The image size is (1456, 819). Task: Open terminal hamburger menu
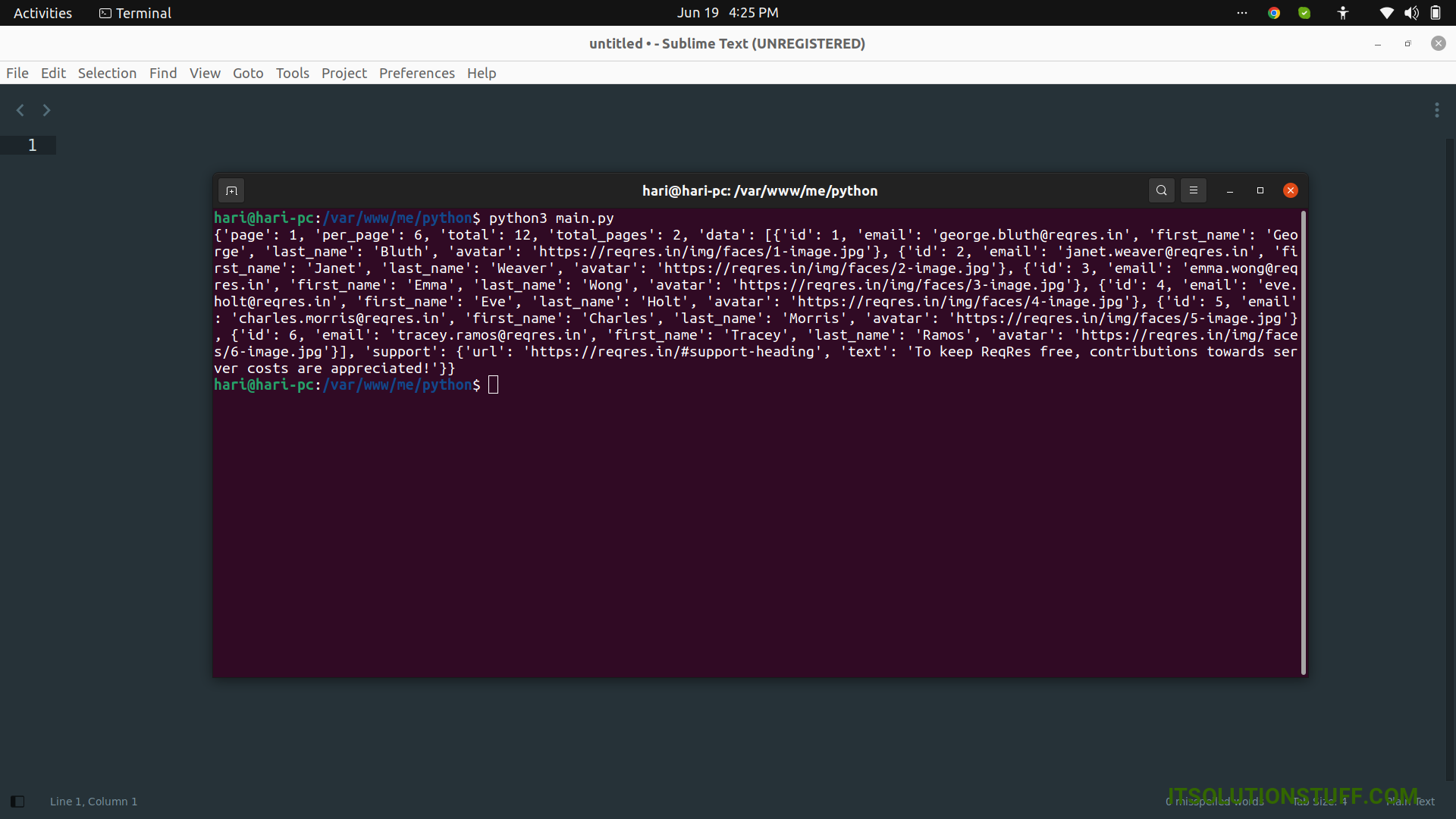coord(1192,190)
